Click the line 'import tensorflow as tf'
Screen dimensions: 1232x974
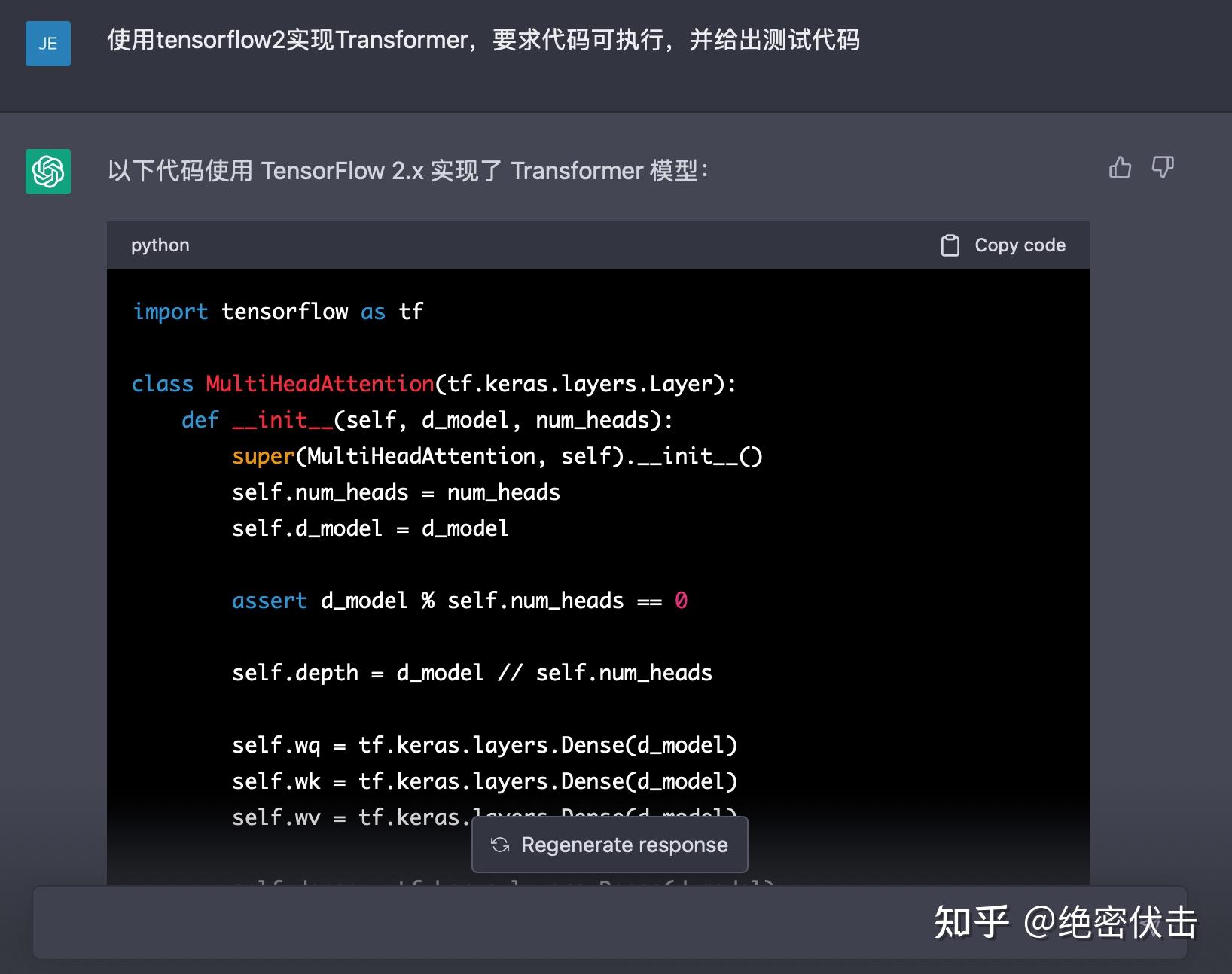coord(278,312)
